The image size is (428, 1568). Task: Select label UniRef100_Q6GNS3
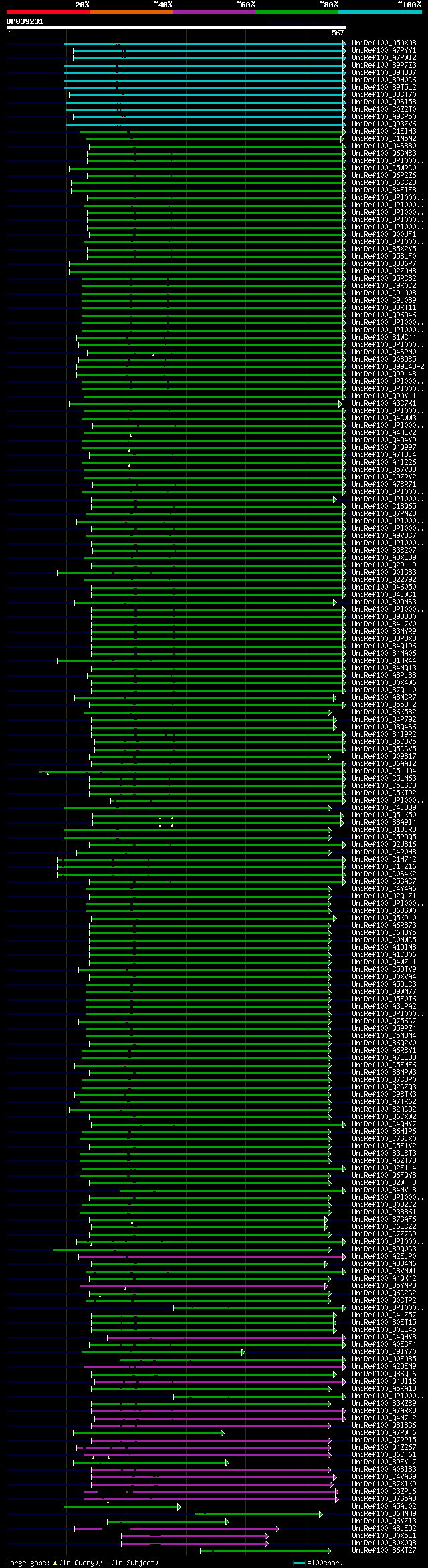coord(384,154)
